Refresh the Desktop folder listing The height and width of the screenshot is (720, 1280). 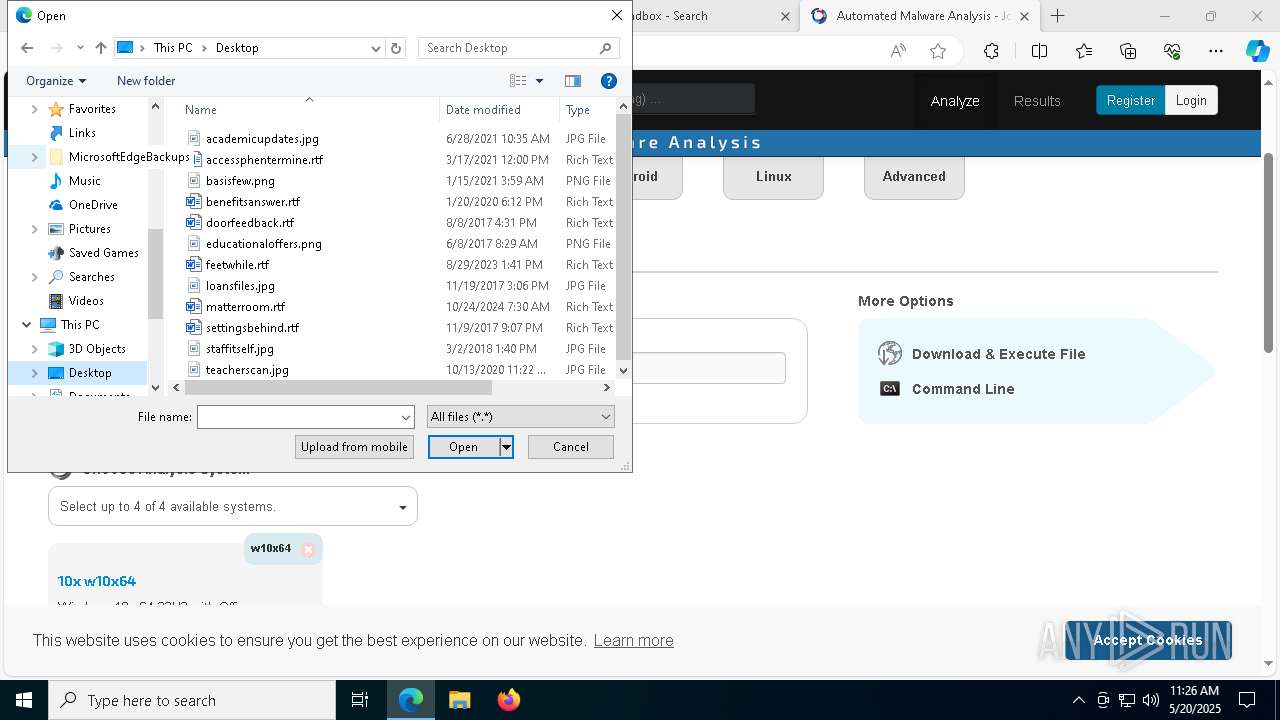point(396,48)
